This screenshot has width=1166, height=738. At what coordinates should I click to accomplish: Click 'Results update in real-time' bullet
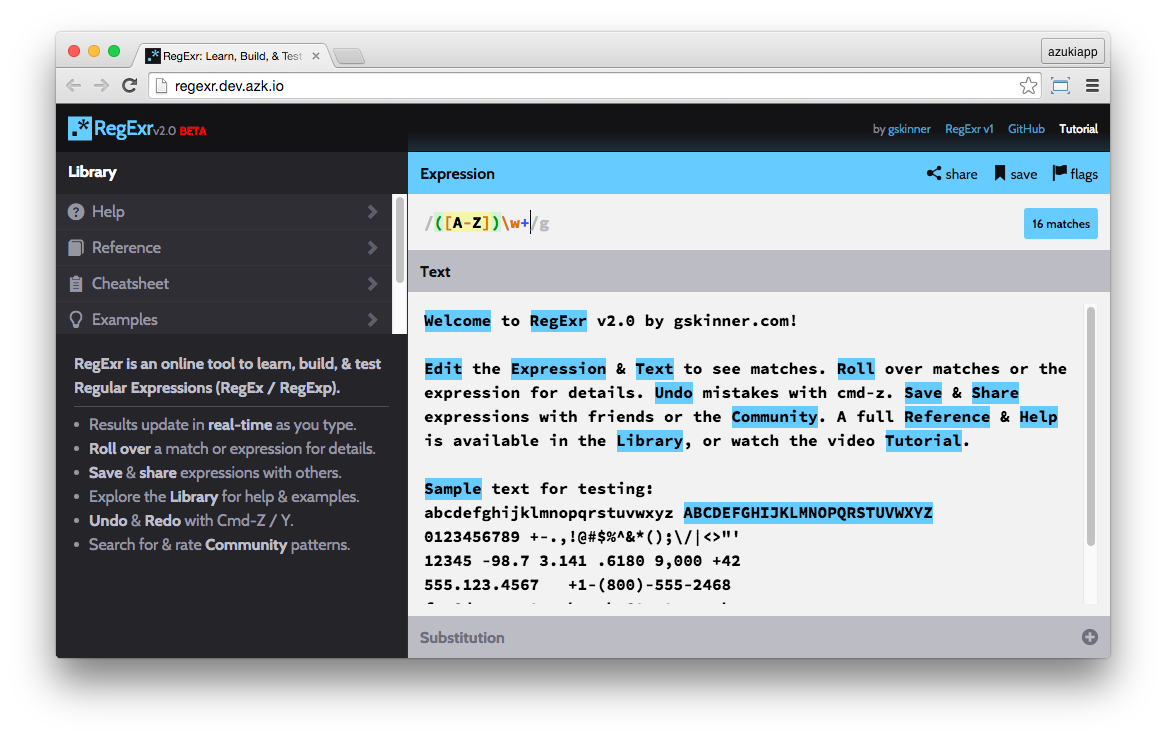click(222, 425)
